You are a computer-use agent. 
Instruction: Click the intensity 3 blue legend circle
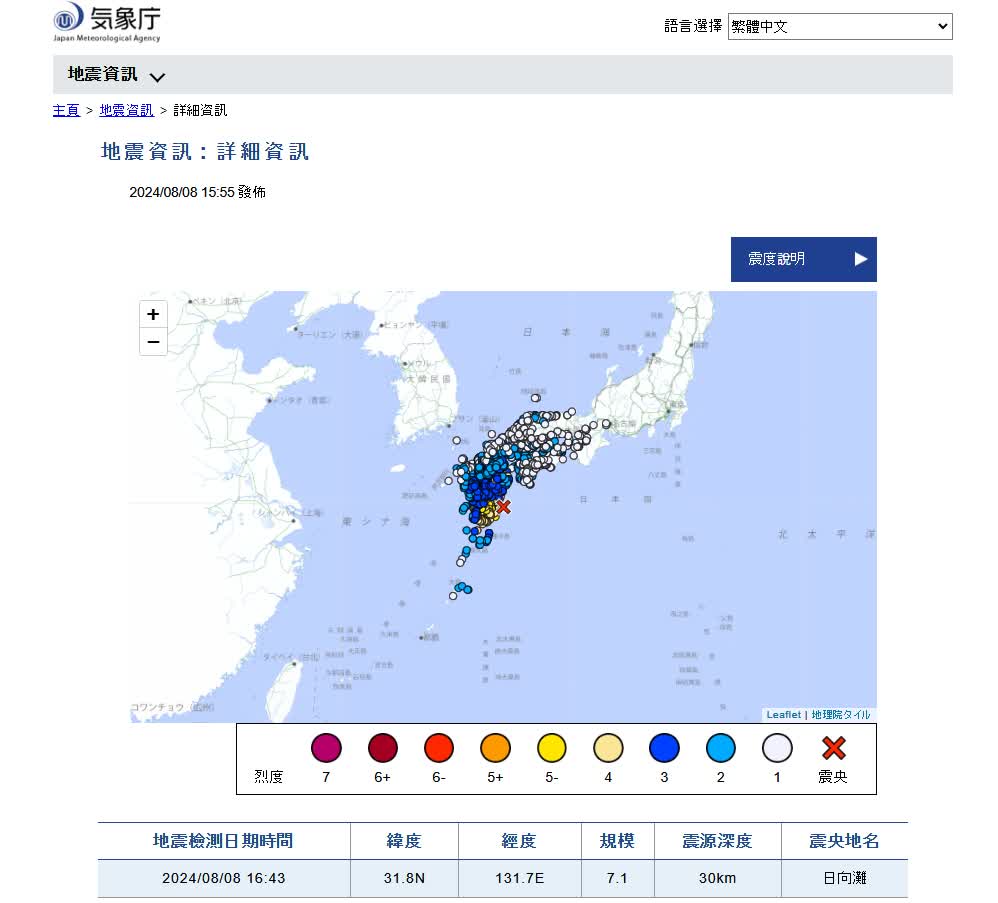(x=664, y=748)
